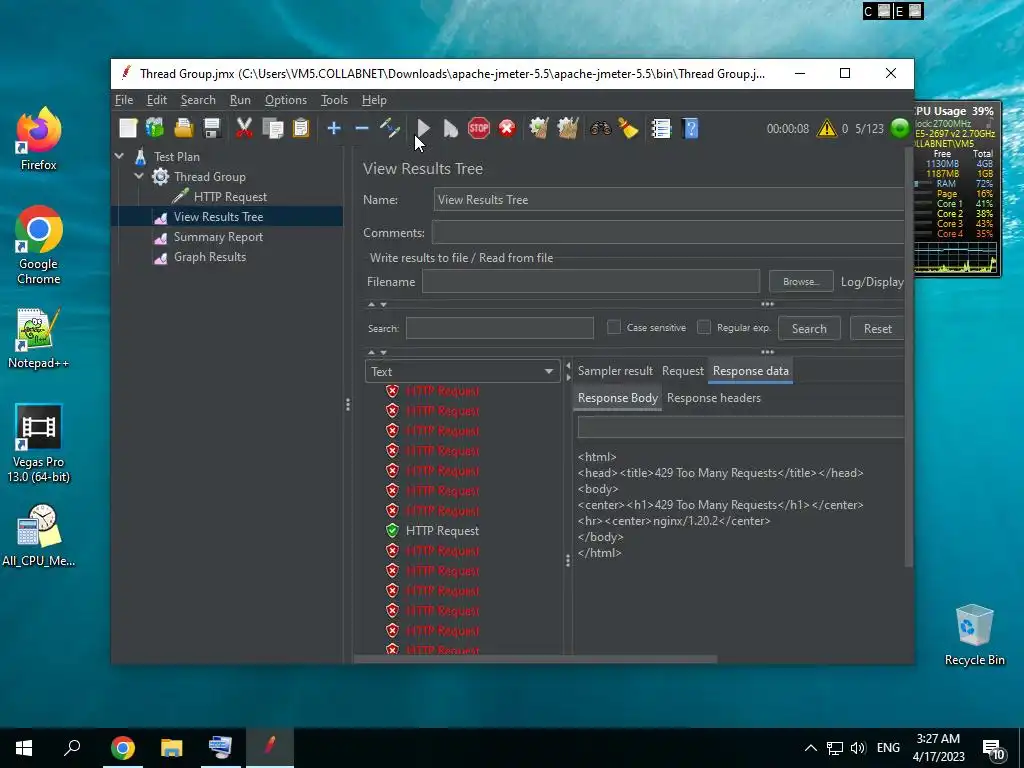
Task: Select Graph Results in tree
Action: point(210,257)
